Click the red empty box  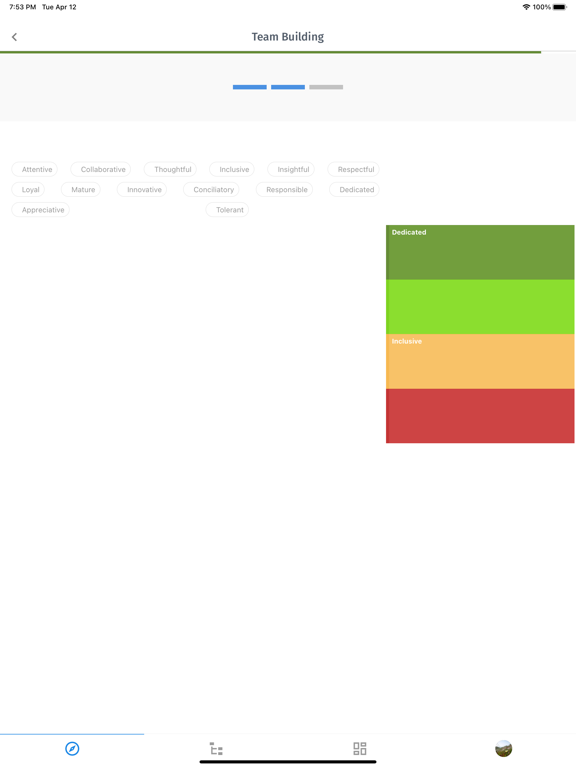[480, 416]
